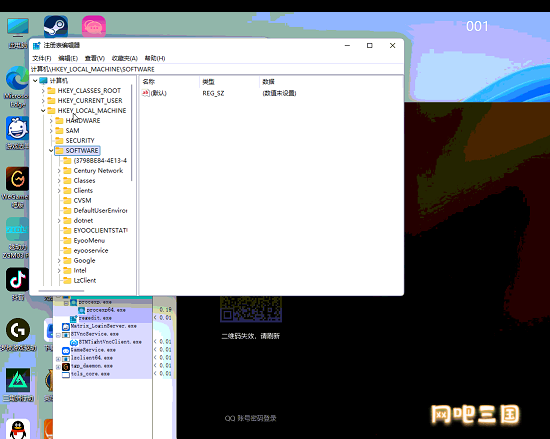550x439 pixels.
Task: Launch the green triangle Delta Force game icon
Action: tap(18, 380)
